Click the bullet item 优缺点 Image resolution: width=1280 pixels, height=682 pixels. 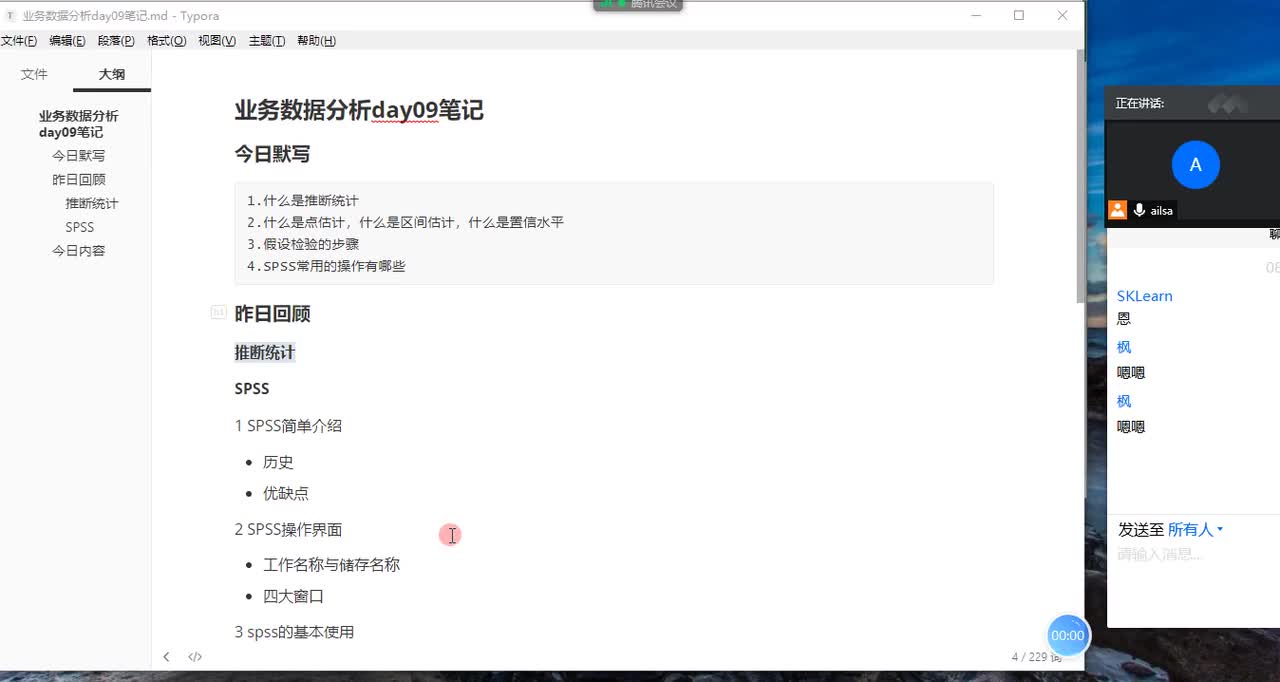click(286, 493)
